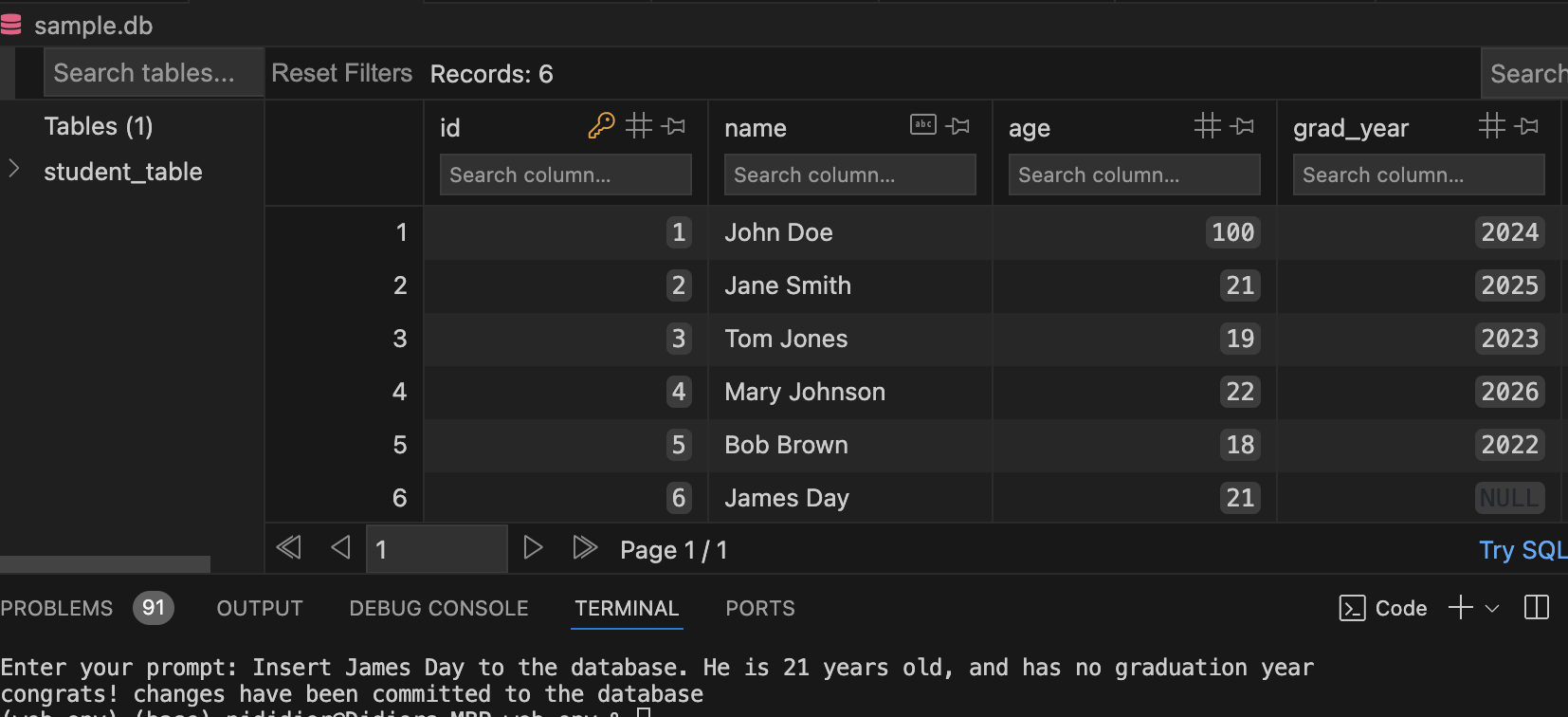1568x717 pixels.
Task: Go to the previous page of records
Action: pyautogui.click(x=340, y=547)
